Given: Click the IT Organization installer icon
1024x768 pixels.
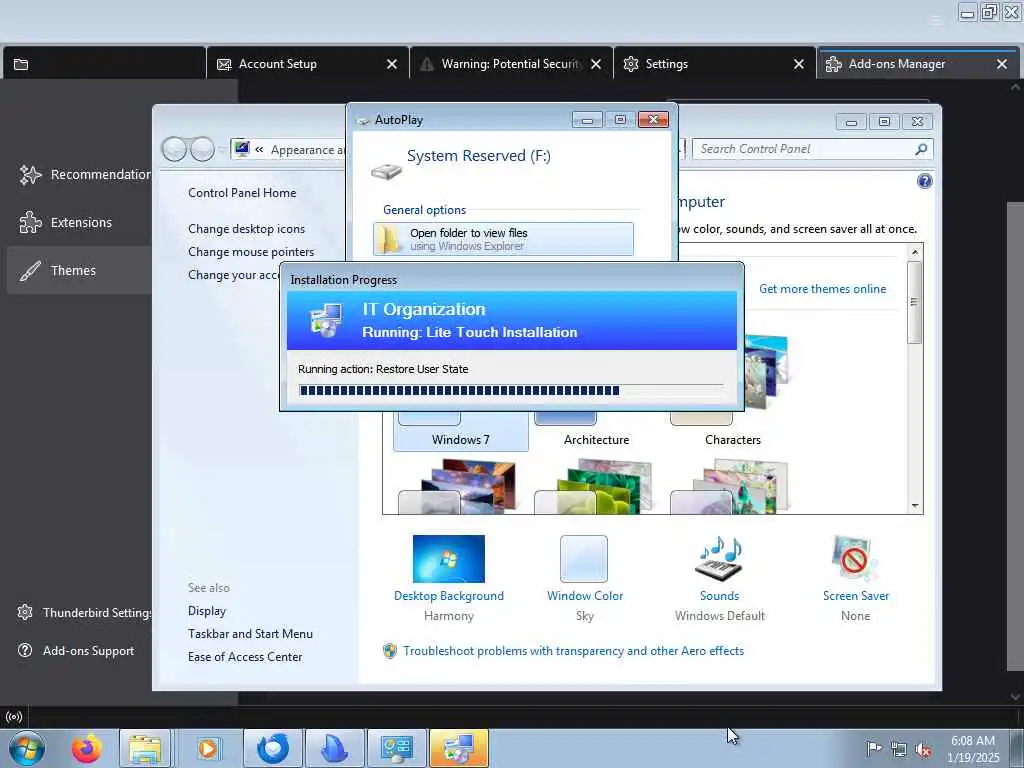Looking at the screenshot, I should click(x=326, y=320).
